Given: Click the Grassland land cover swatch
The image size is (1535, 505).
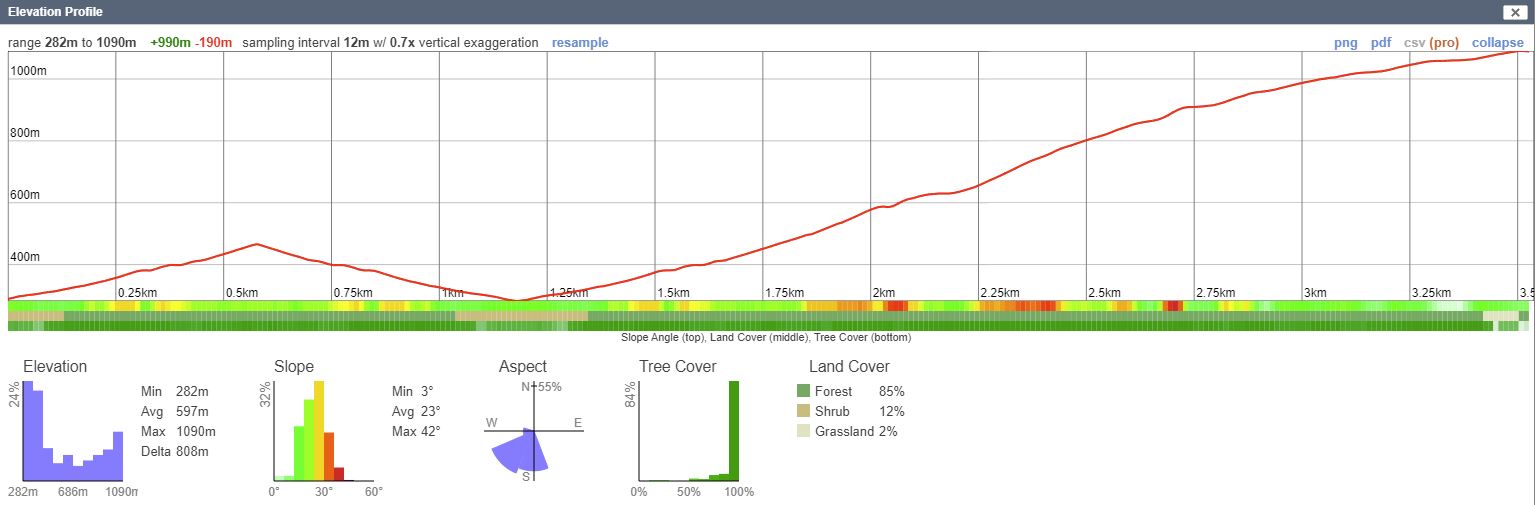Looking at the screenshot, I should pyautogui.click(x=803, y=431).
